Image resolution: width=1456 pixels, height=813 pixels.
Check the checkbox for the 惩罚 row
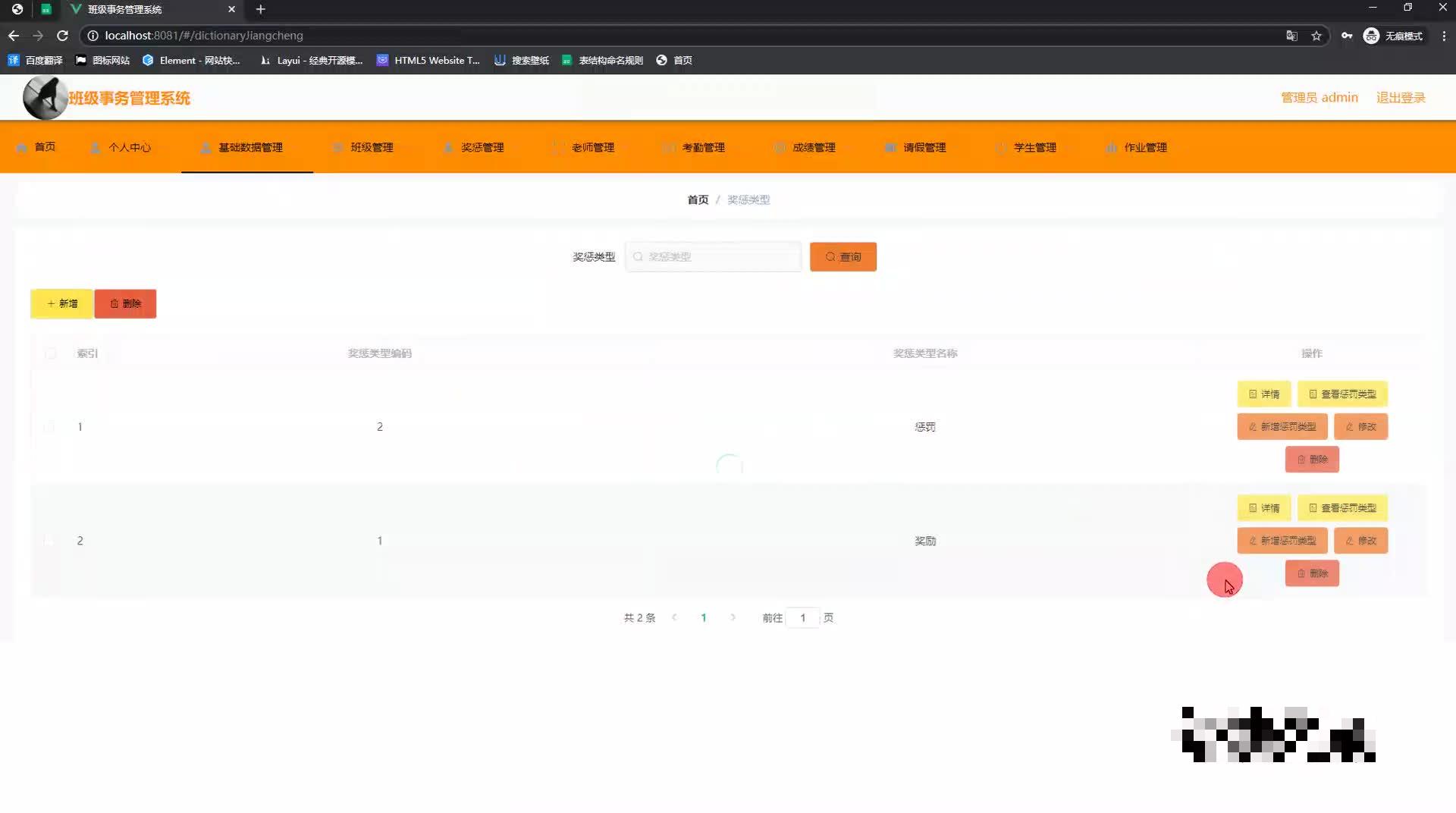(50, 427)
